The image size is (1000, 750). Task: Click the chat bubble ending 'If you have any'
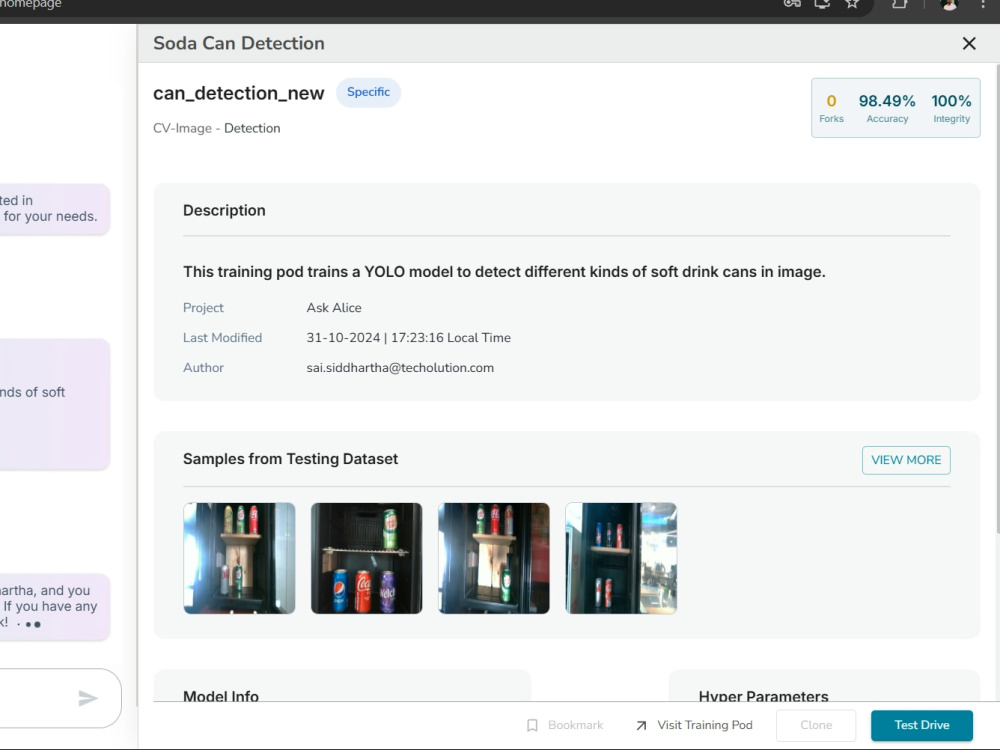pyautogui.click(x=54, y=607)
